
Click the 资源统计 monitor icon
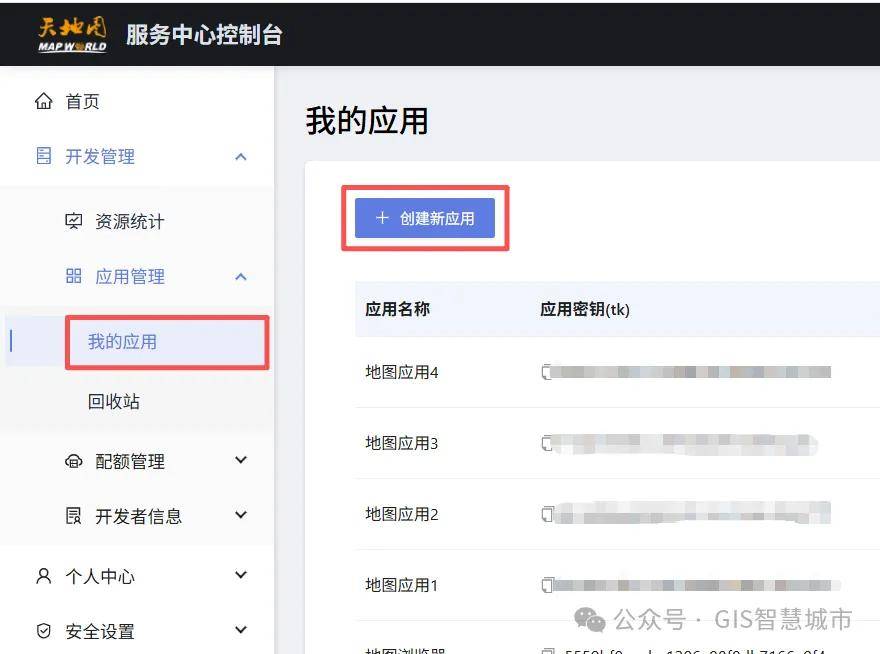[x=74, y=222]
